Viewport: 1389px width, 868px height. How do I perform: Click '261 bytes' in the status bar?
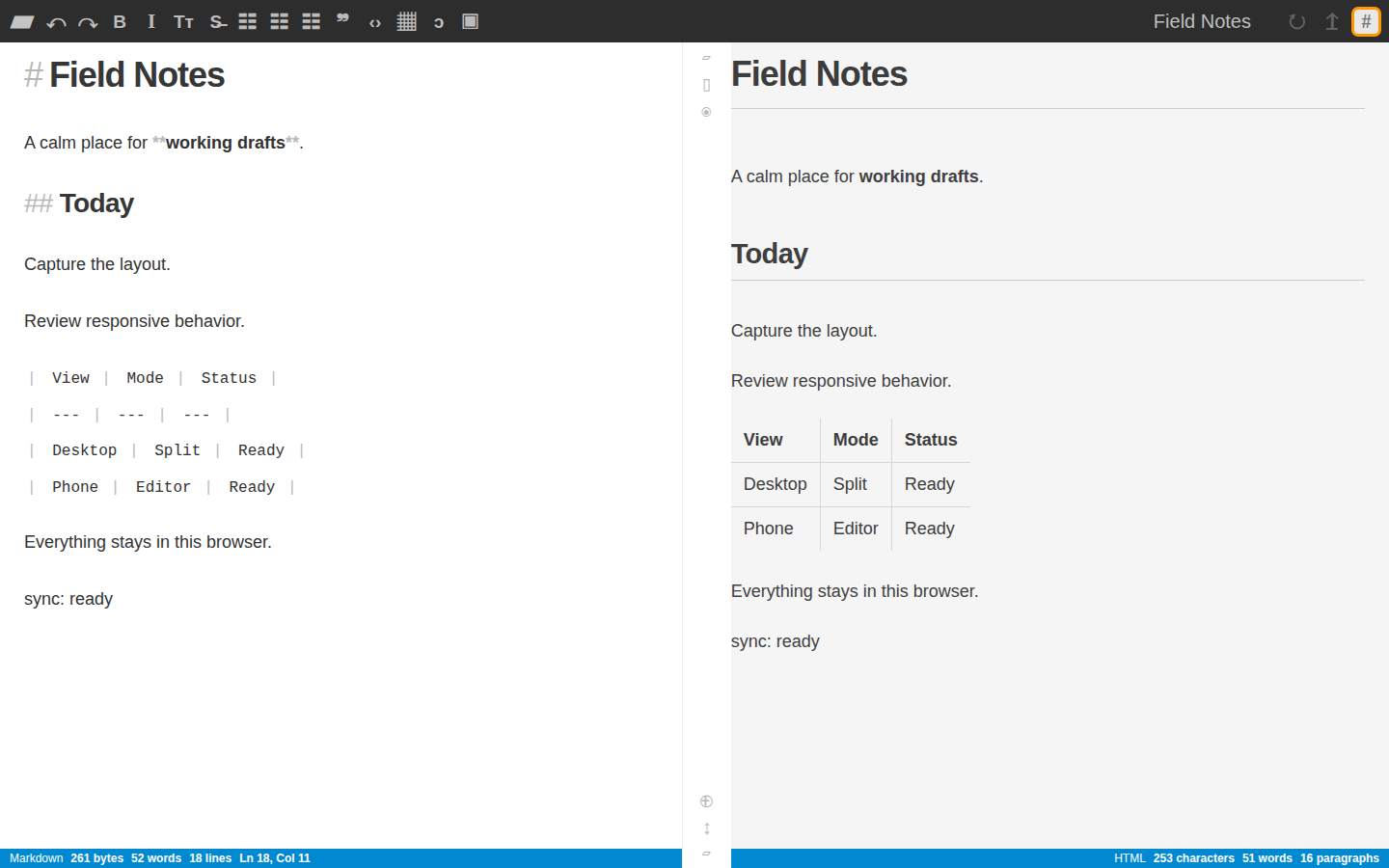point(97,858)
